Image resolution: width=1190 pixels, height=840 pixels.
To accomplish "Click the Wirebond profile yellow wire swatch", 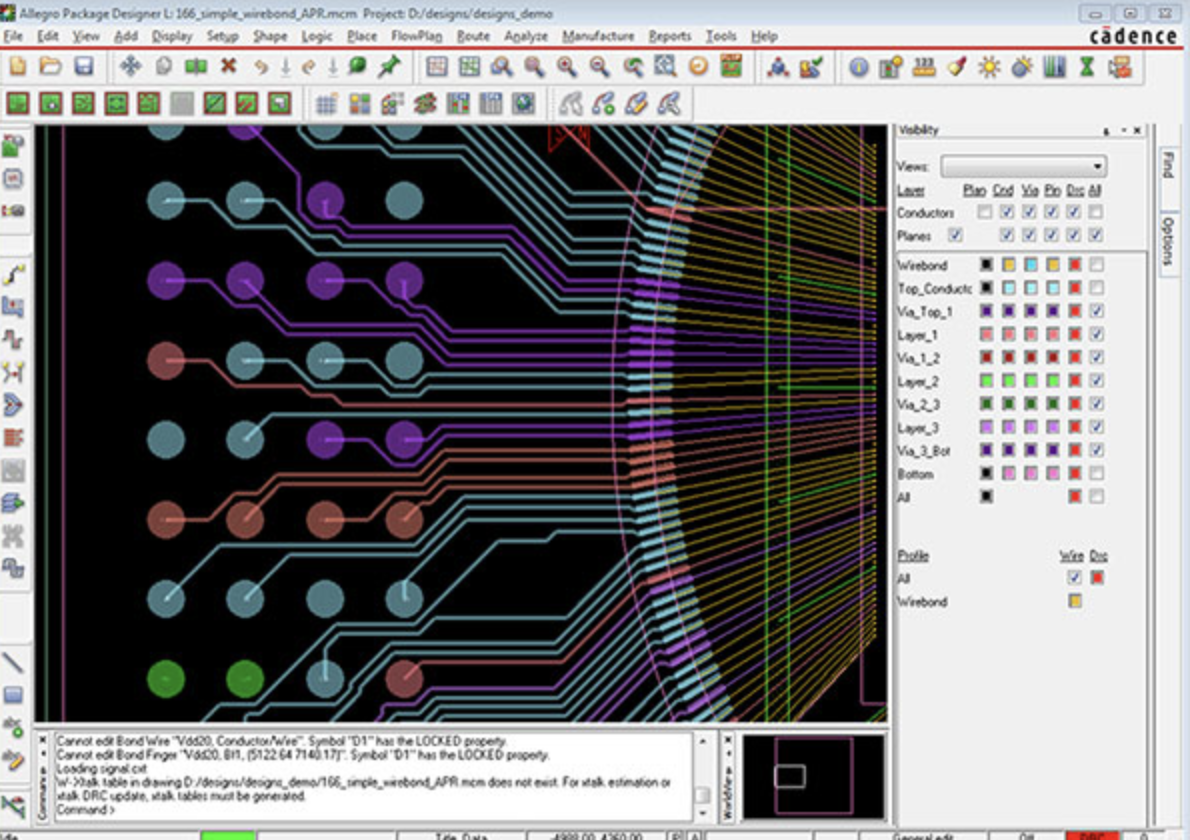I will pos(1075,602).
